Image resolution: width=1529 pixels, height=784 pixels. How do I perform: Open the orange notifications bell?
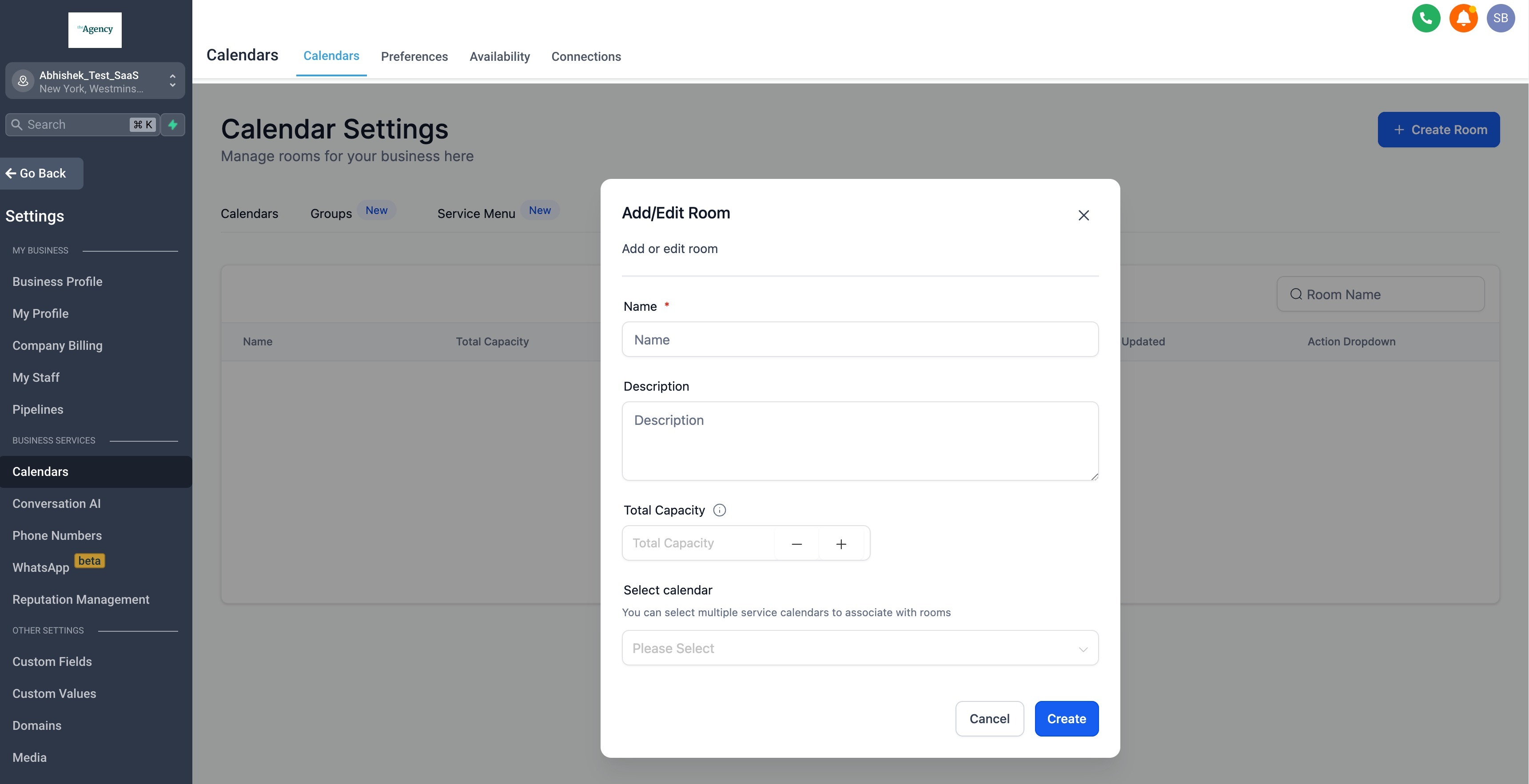[x=1463, y=18]
